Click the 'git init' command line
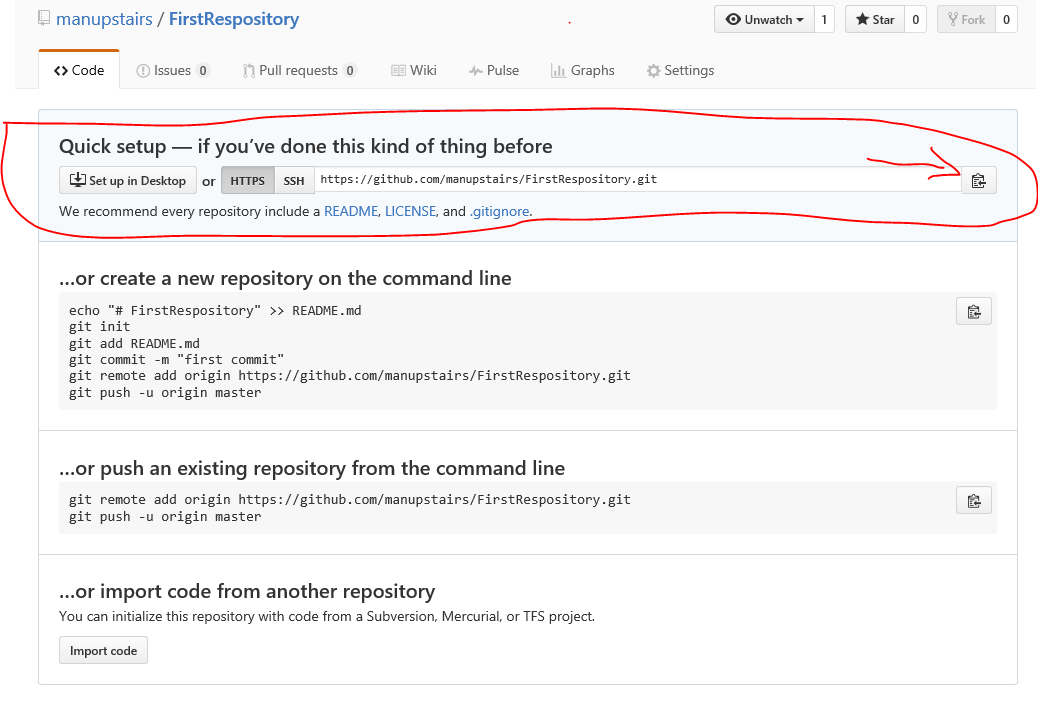 click(x=99, y=326)
